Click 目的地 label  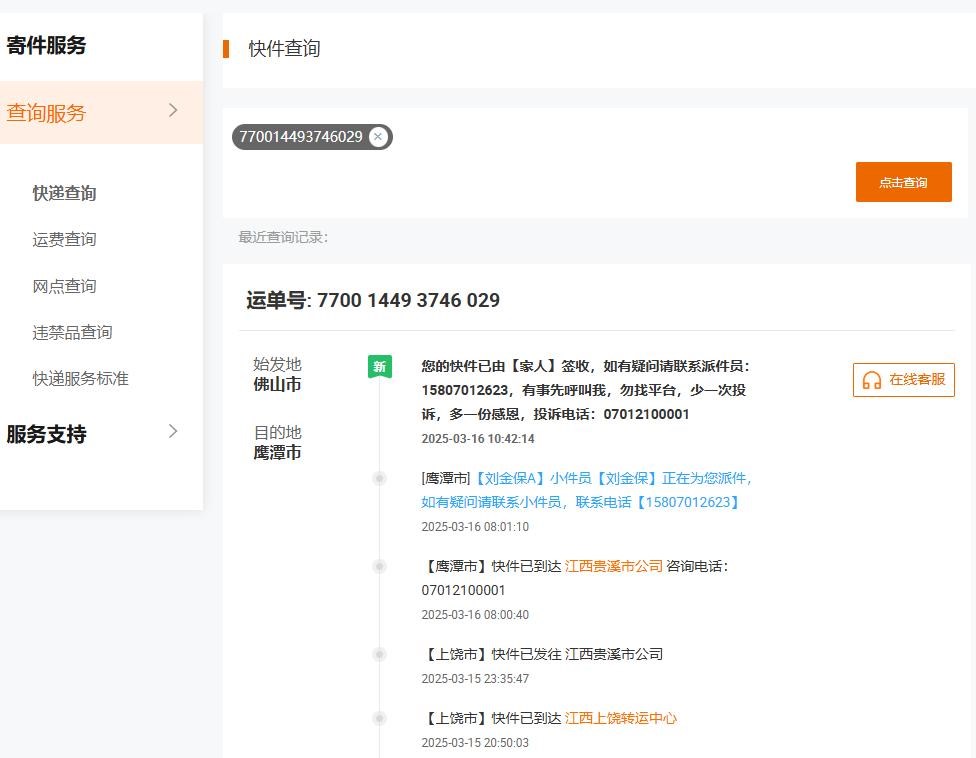277,432
